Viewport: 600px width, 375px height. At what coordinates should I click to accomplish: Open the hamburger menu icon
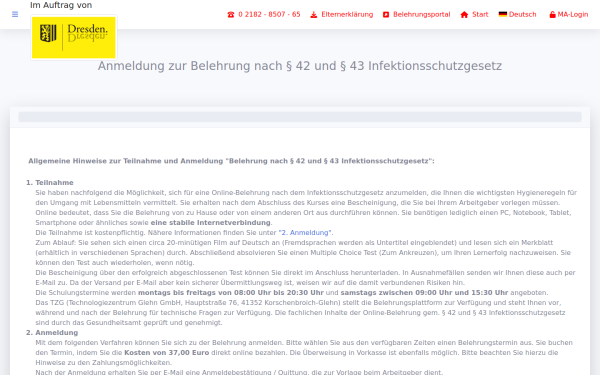(x=15, y=14)
